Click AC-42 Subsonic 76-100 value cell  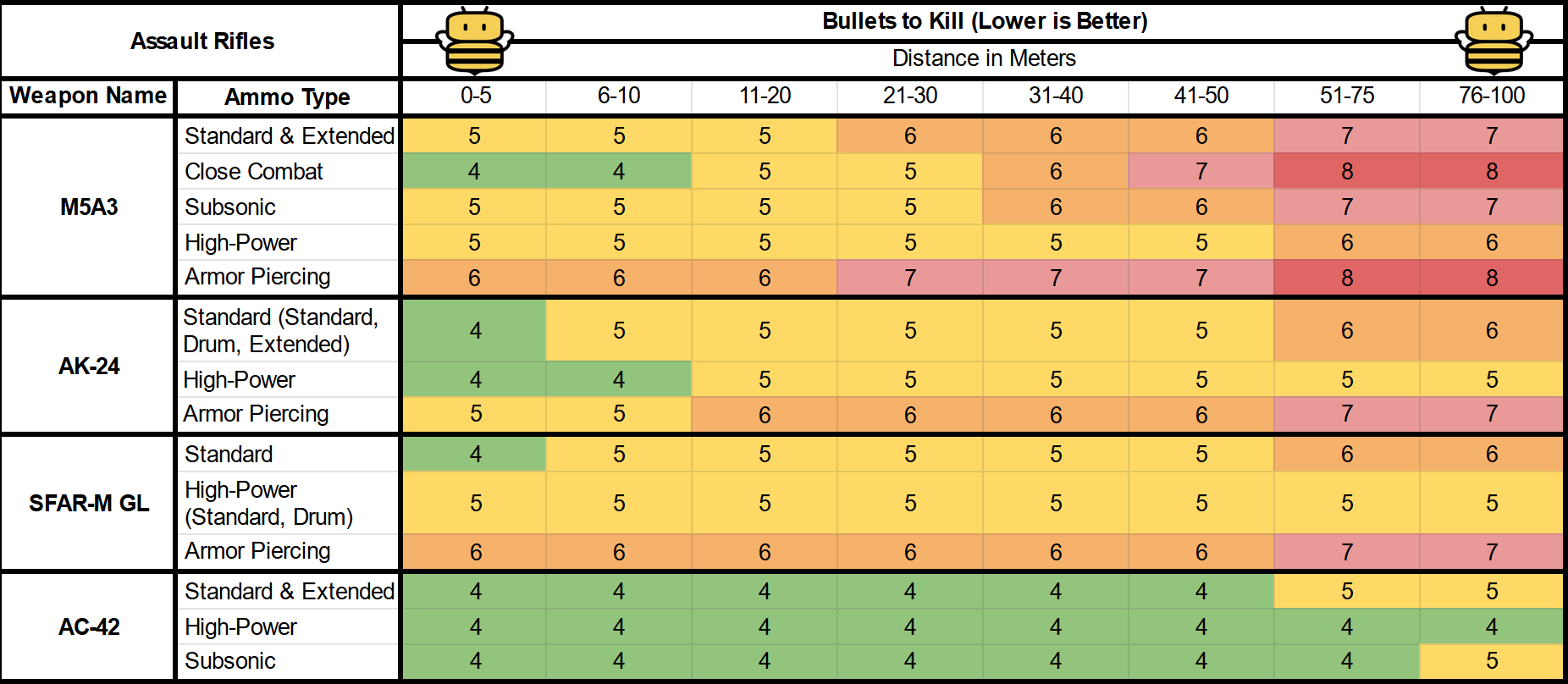point(1492,661)
